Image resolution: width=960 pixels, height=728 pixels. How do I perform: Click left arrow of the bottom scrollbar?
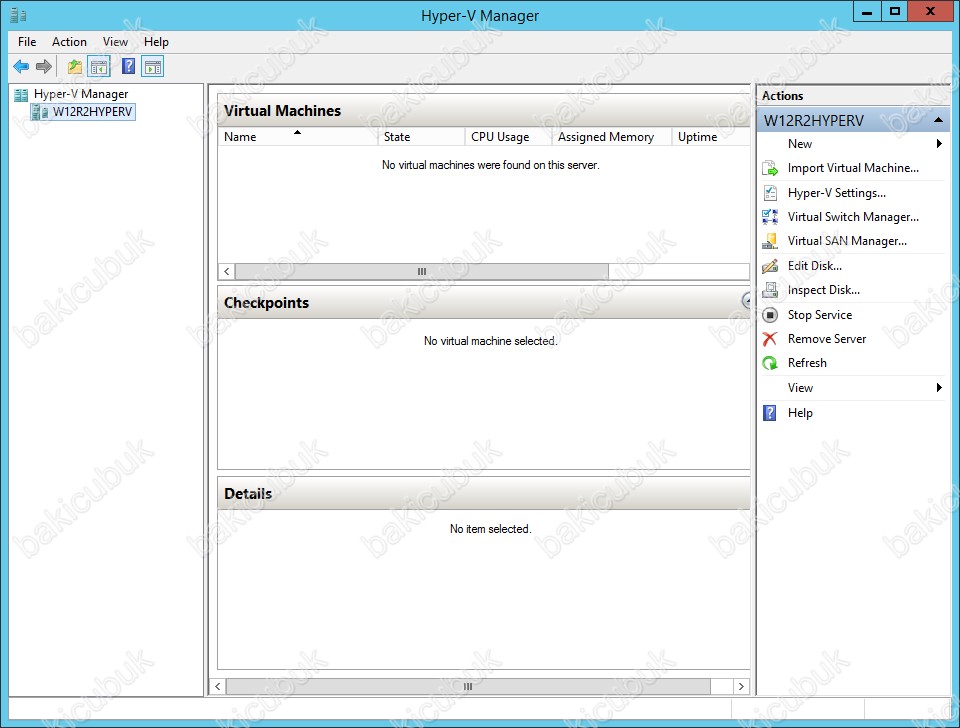click(217, 686)
